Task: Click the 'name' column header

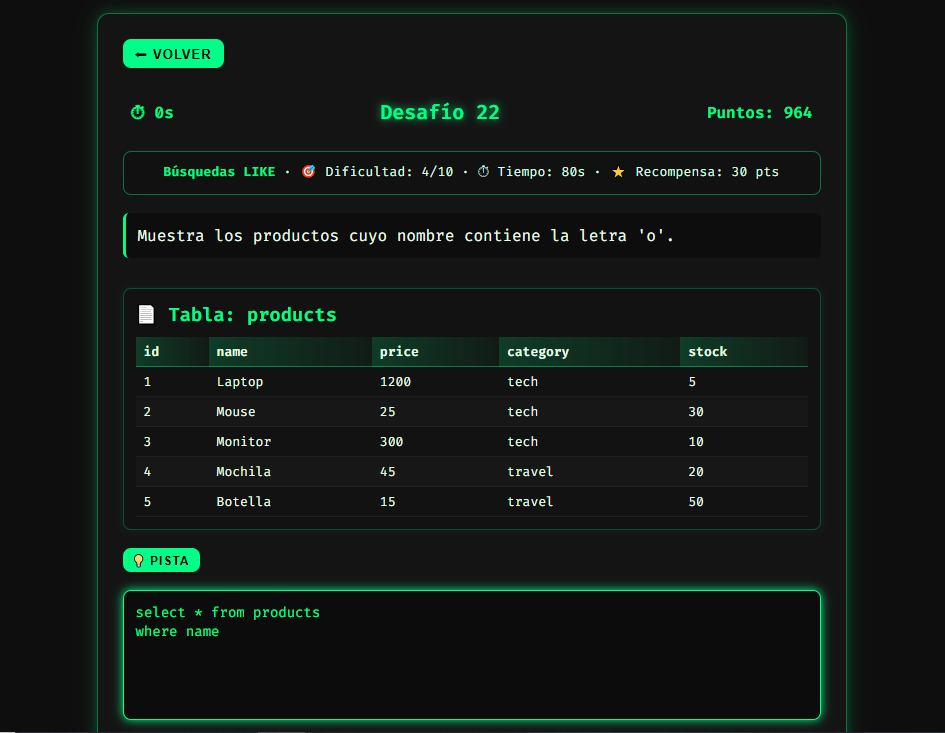Action: click(232, 352)
